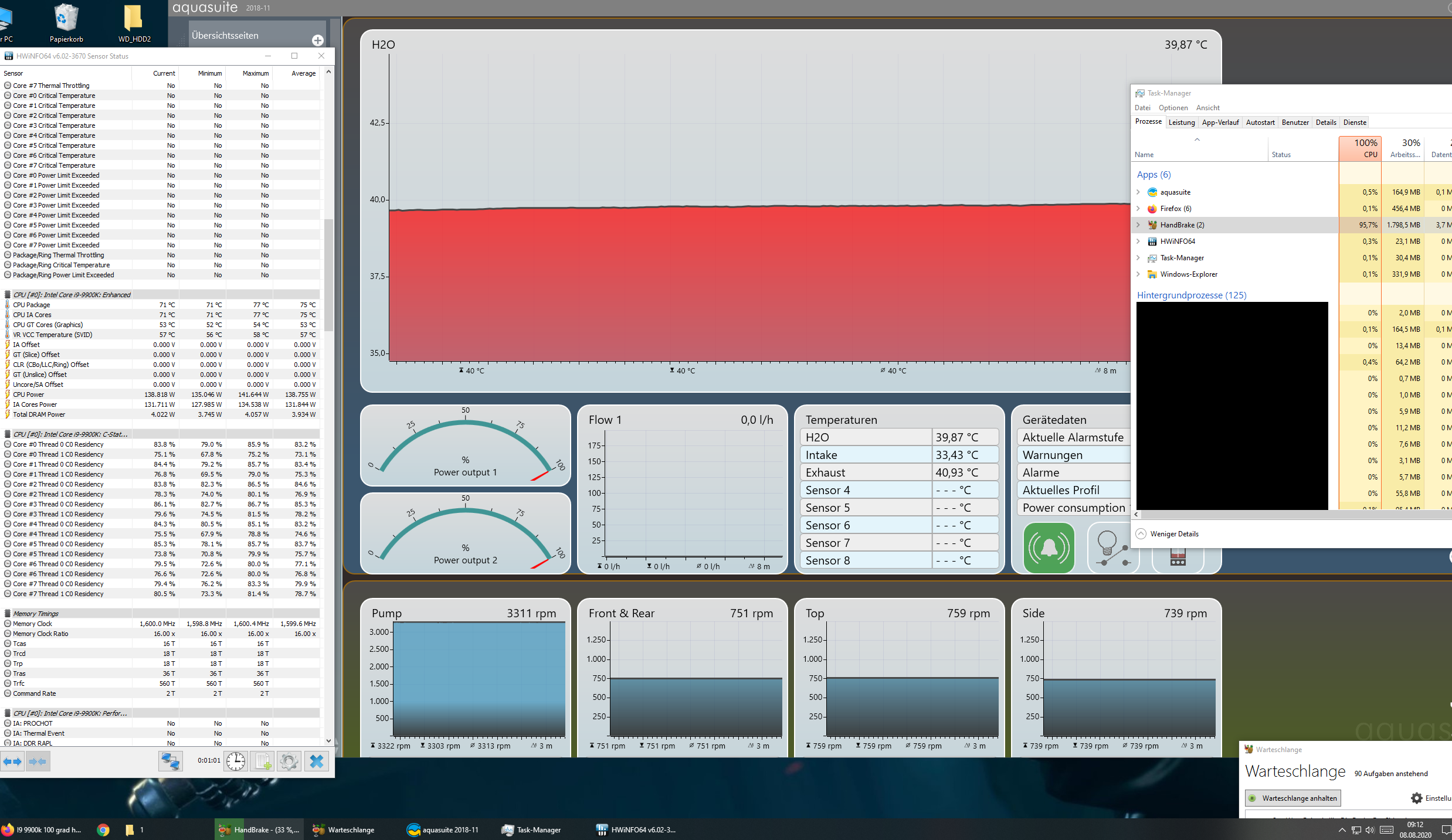Click the blue X close sensors icon
Image resolution: width=1452 pixels, height=840 pixels.
pos(317,761)
